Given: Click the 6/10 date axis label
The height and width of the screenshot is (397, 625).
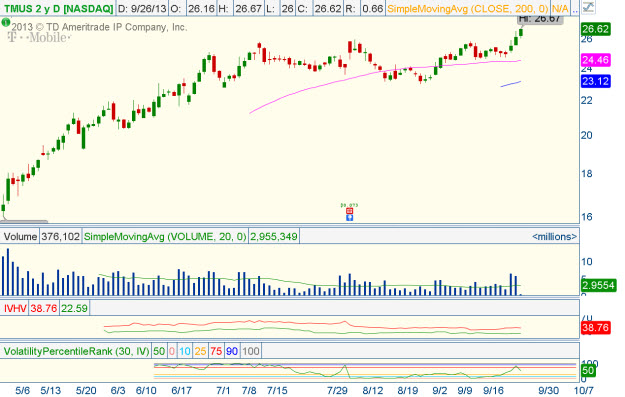Looking at the screenshot, I should (x=146, y=390).
